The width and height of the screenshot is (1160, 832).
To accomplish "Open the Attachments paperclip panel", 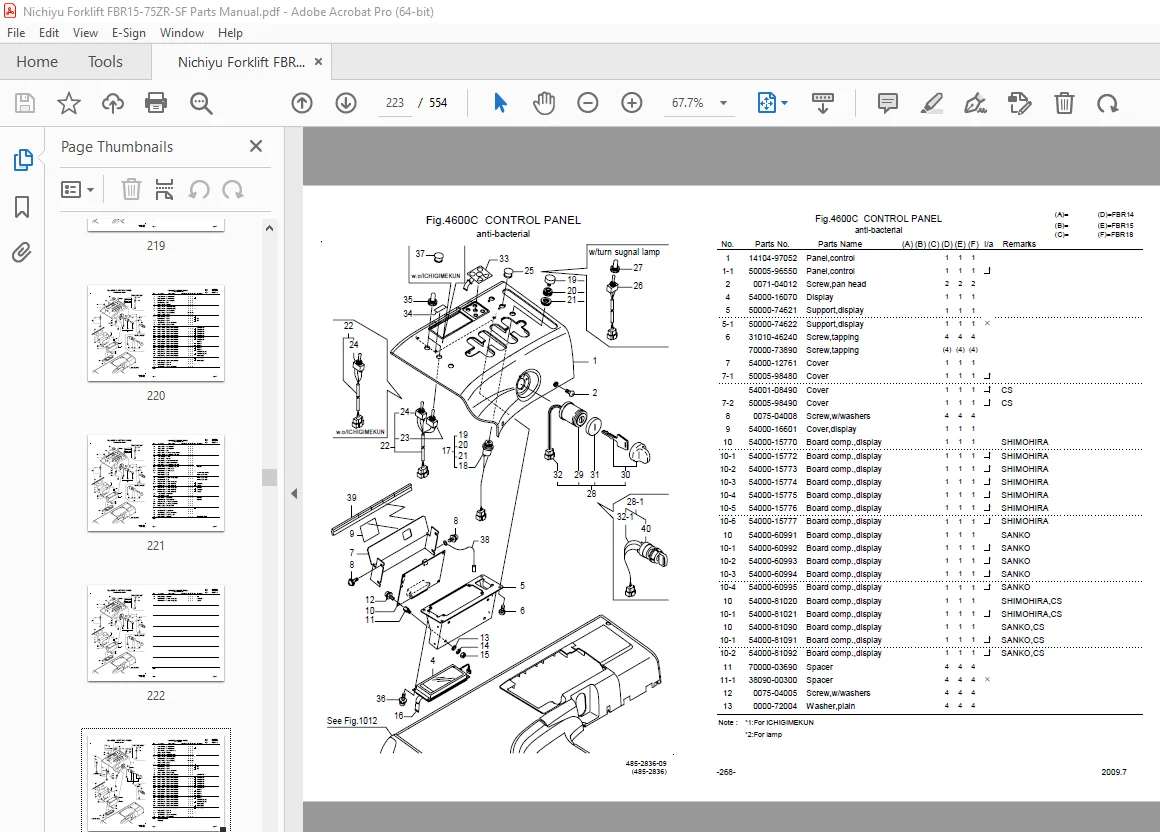I will pyautogui.click(x=21, y=253).
